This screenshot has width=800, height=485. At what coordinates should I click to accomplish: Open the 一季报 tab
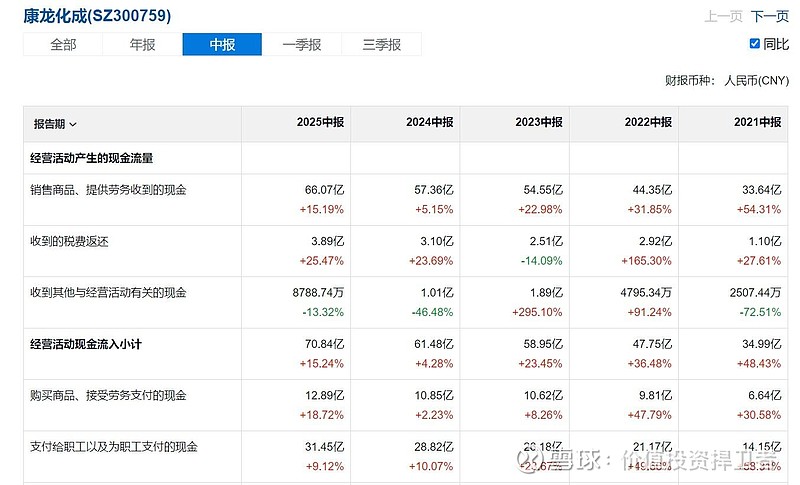click(302, 44)
